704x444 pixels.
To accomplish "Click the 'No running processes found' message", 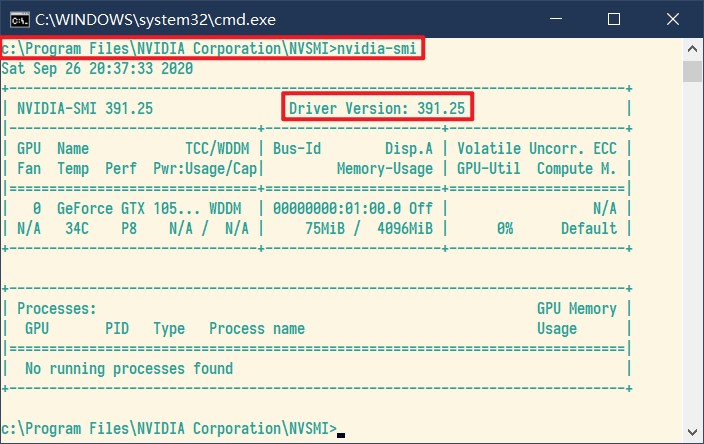I will [129, 369].
